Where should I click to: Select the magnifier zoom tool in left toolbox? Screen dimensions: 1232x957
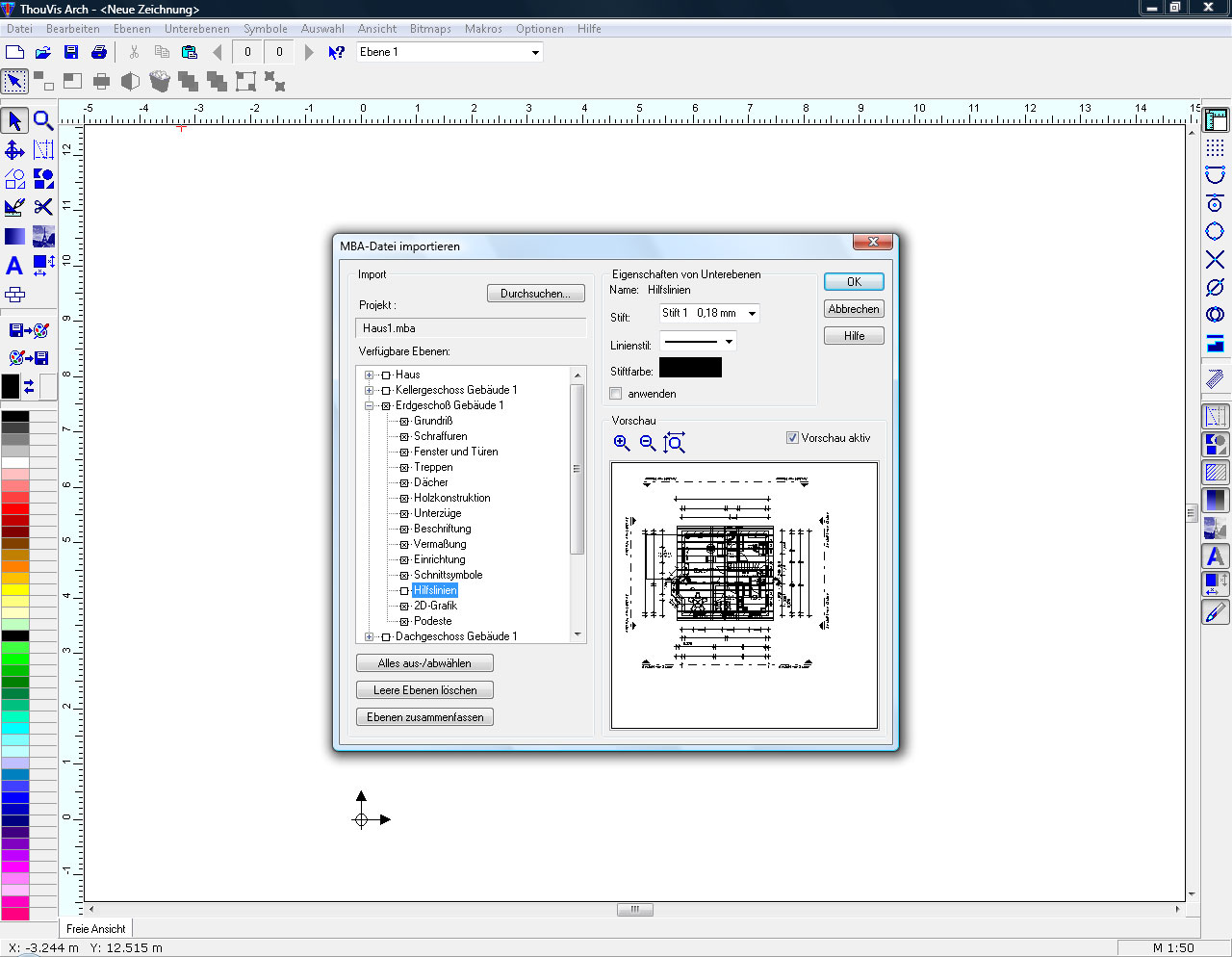(43, 120)
